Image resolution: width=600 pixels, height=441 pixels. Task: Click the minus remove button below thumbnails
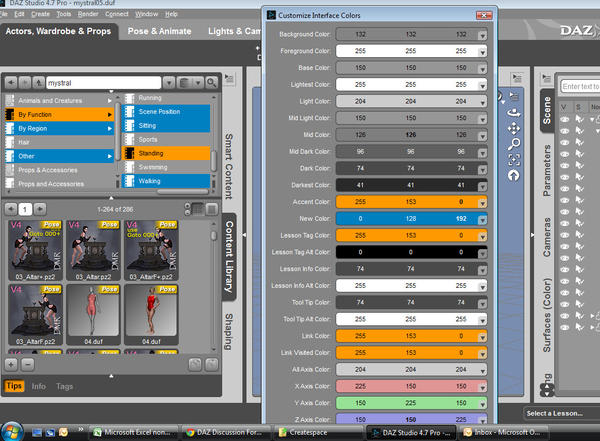[x=28, y=364]
